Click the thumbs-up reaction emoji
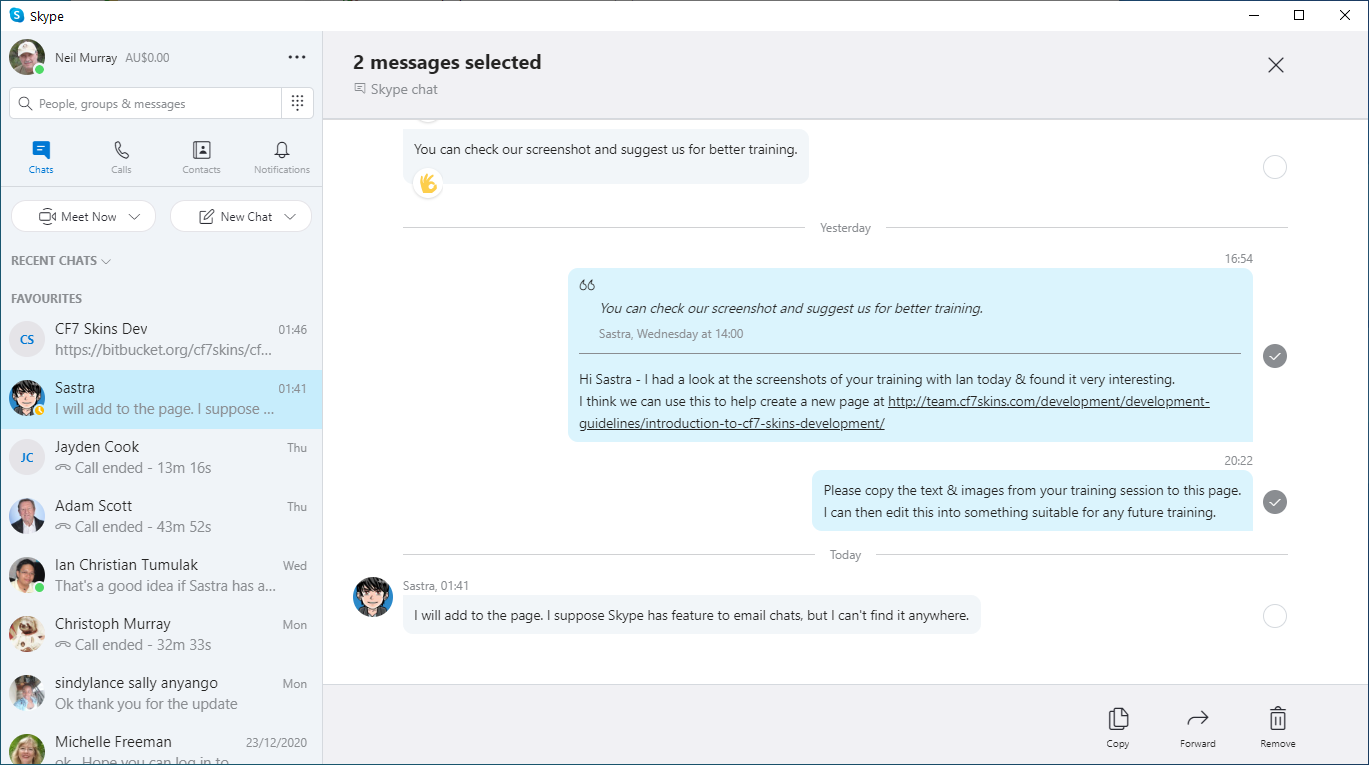This screenshot has width=1369, height=765. 428,183
